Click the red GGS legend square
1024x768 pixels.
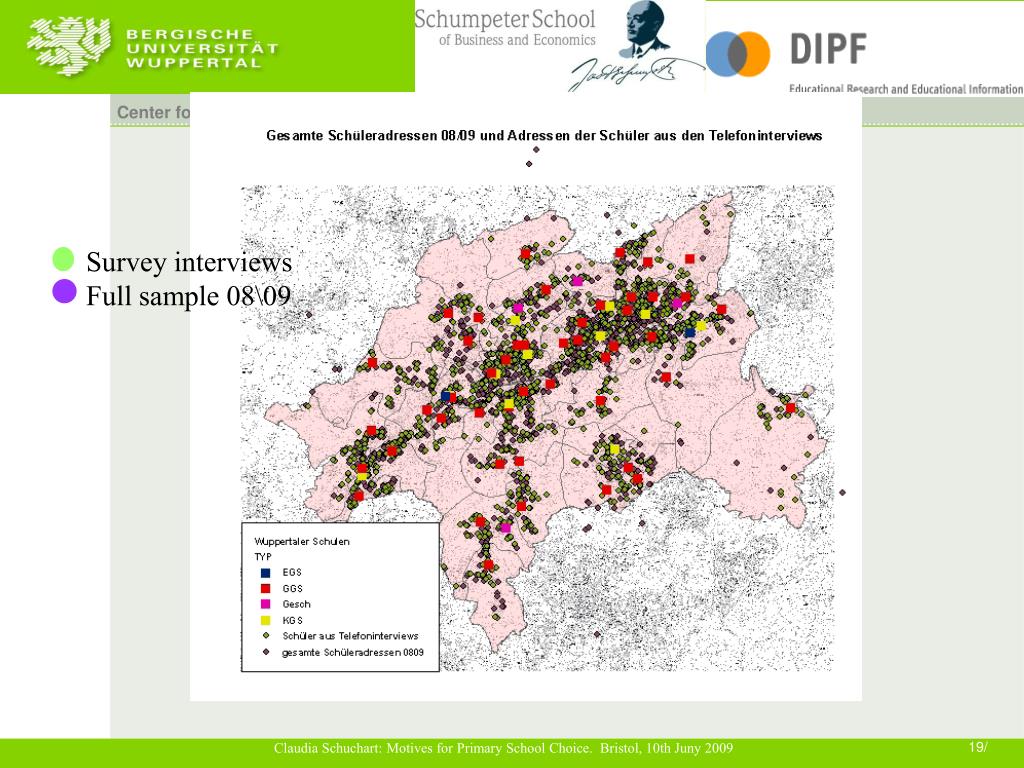click(266, 588)
